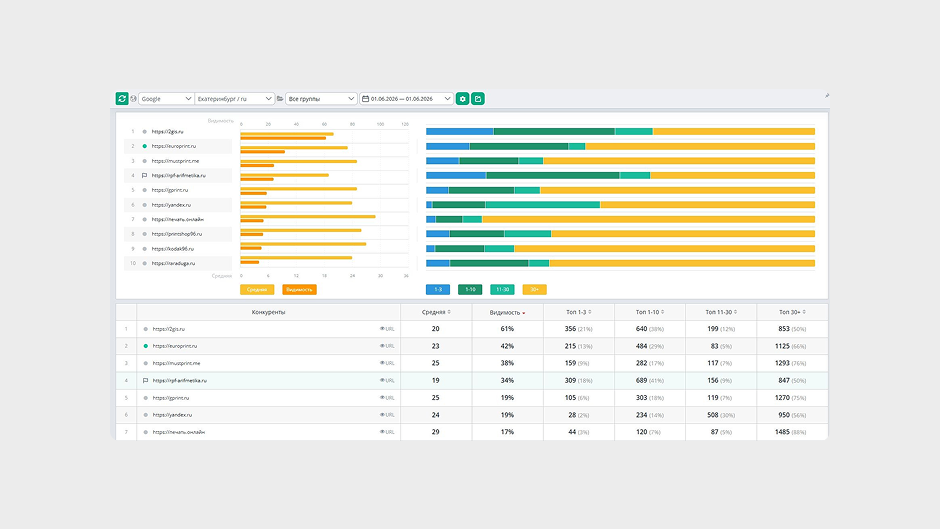Click the green export button in toolbar
The image size is (940, 529).
478,98
